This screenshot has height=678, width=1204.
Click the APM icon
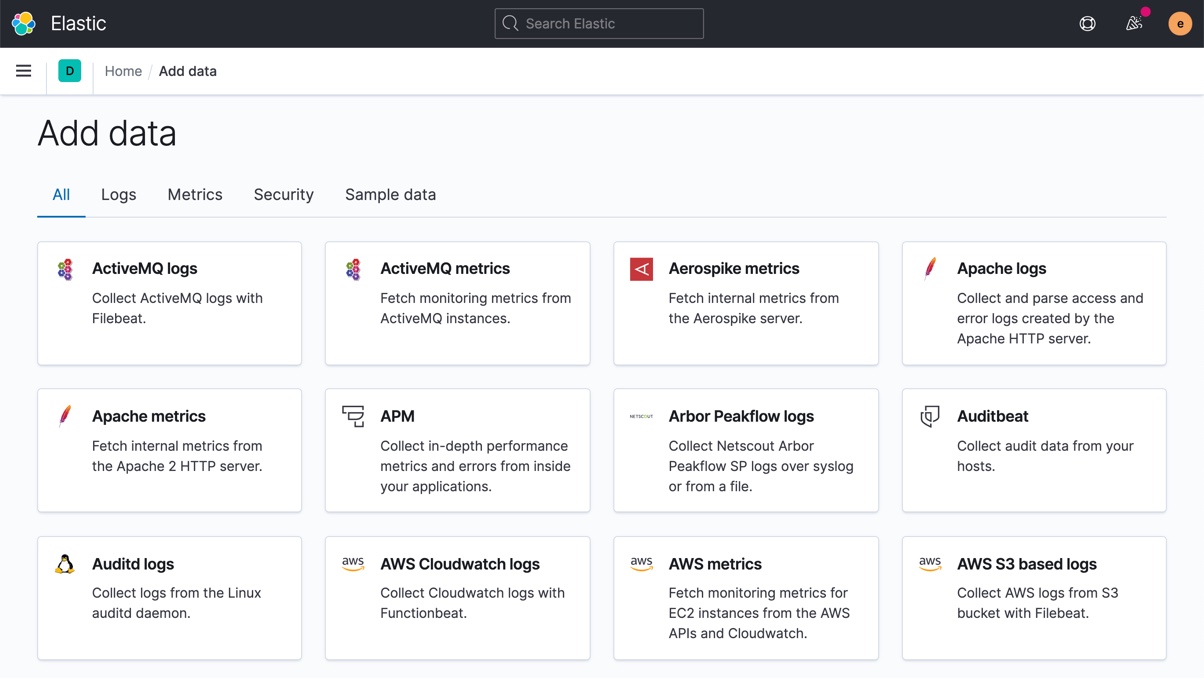tap(353, 416)
